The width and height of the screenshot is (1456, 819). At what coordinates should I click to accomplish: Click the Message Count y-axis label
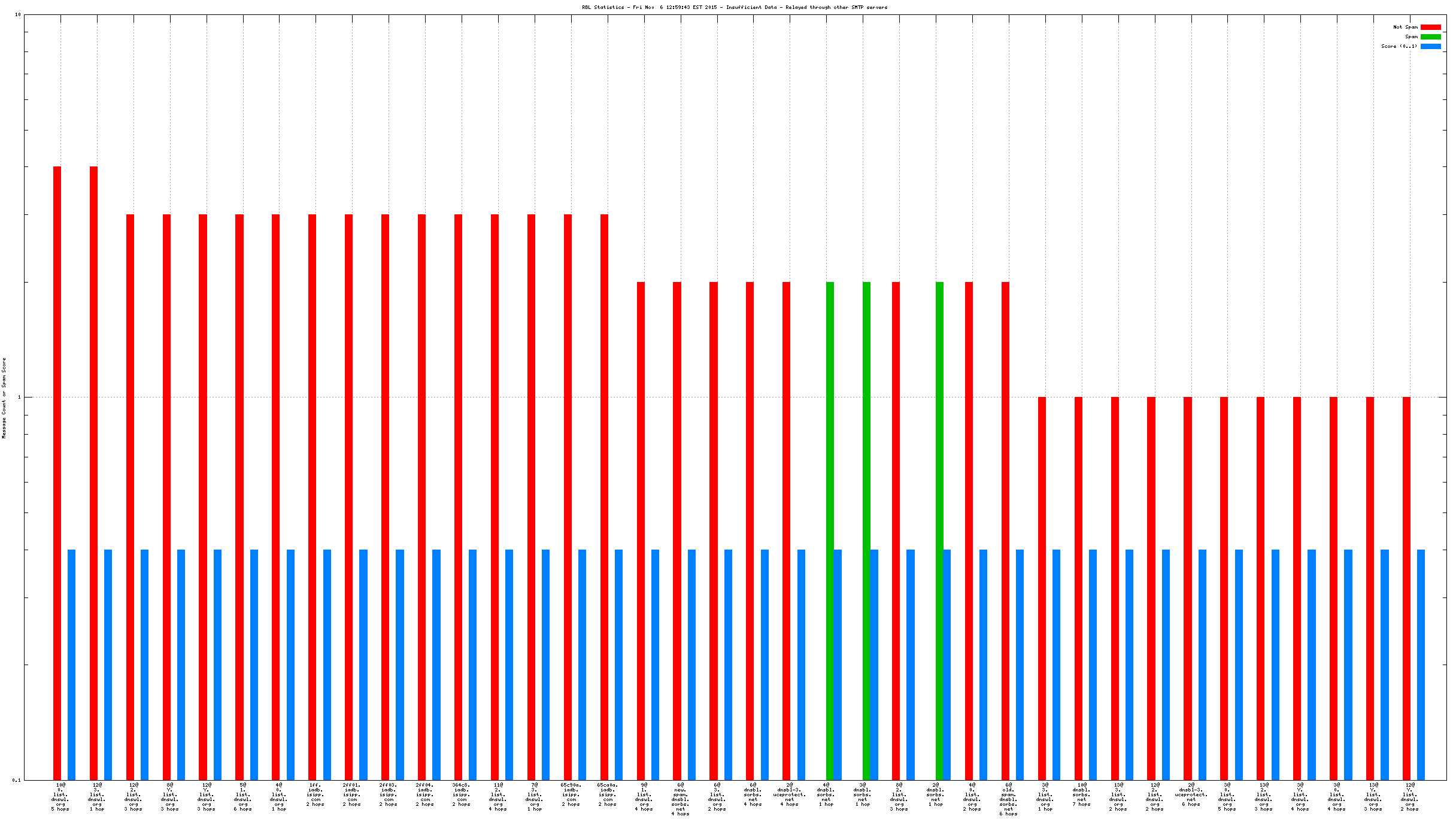4,398
